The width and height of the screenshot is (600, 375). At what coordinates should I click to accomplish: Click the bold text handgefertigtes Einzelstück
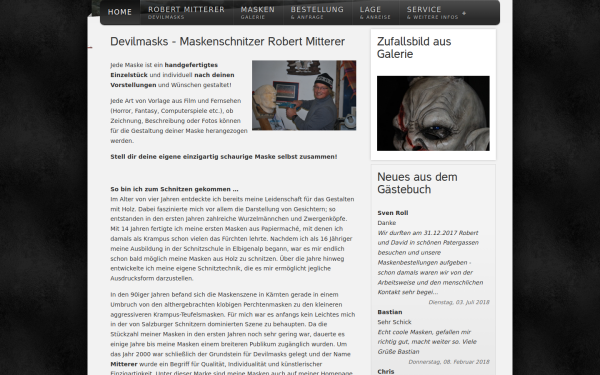(164, 70)
